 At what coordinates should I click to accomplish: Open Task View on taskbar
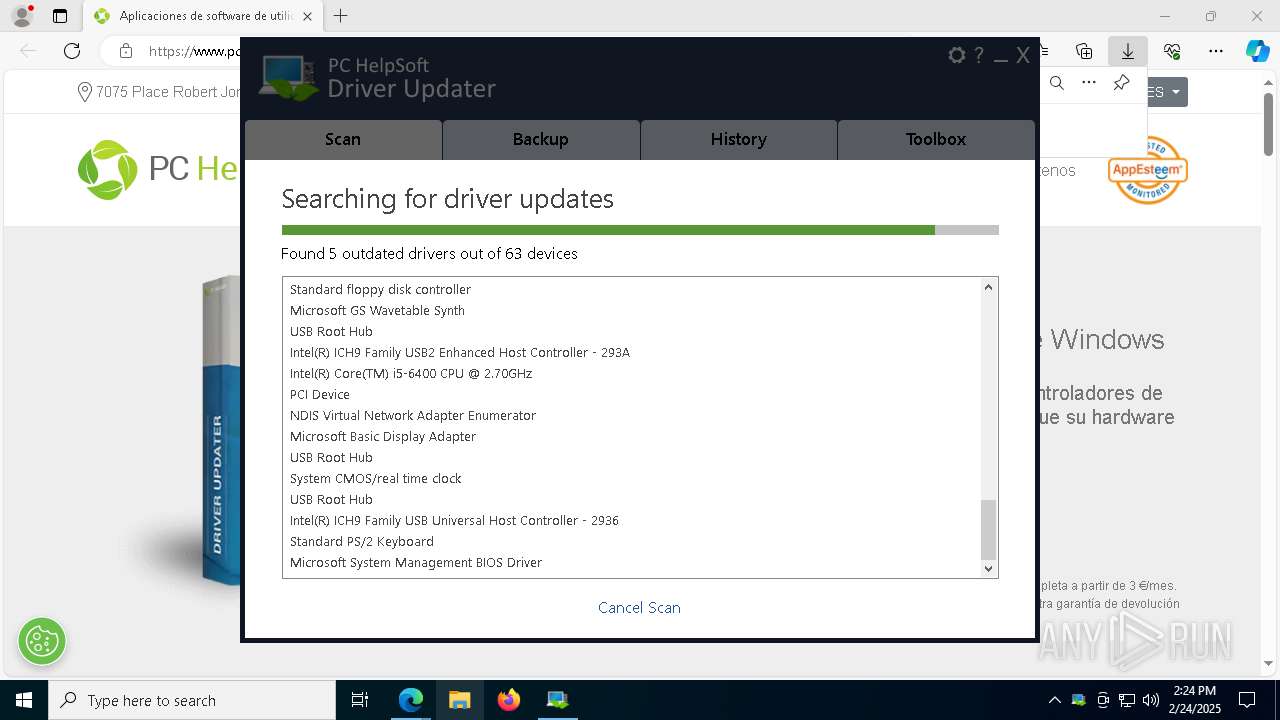pyautogui.click(x=360, y=700)
